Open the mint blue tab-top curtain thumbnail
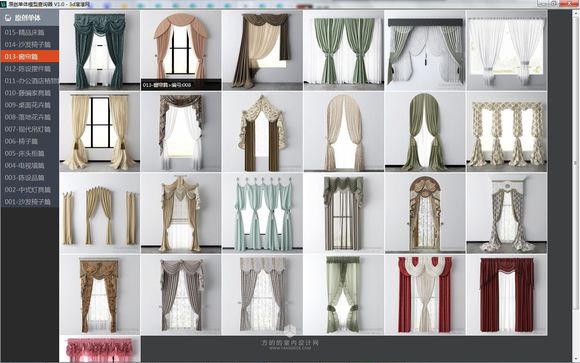 (262, 213)
